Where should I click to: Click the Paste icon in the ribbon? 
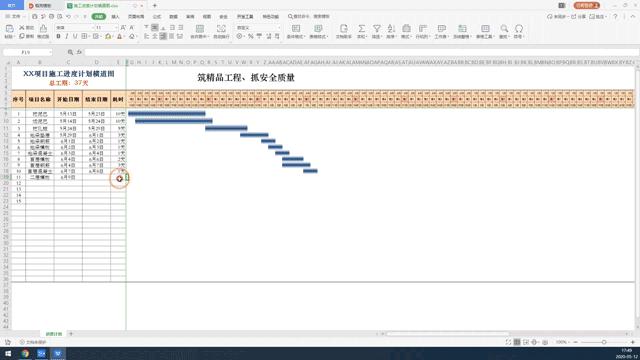click(9, 29)
